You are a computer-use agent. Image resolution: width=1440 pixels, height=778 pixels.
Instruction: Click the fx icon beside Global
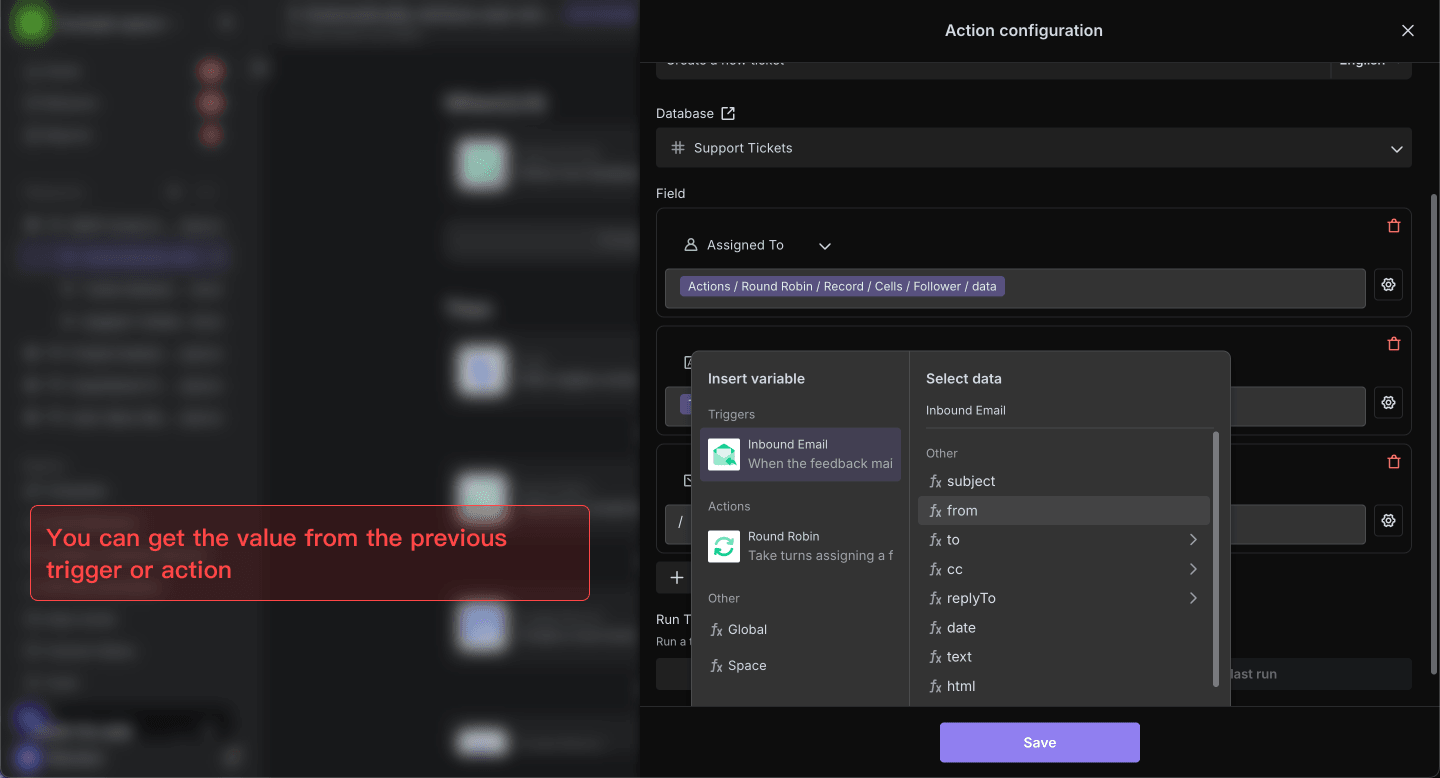[716, 630]
